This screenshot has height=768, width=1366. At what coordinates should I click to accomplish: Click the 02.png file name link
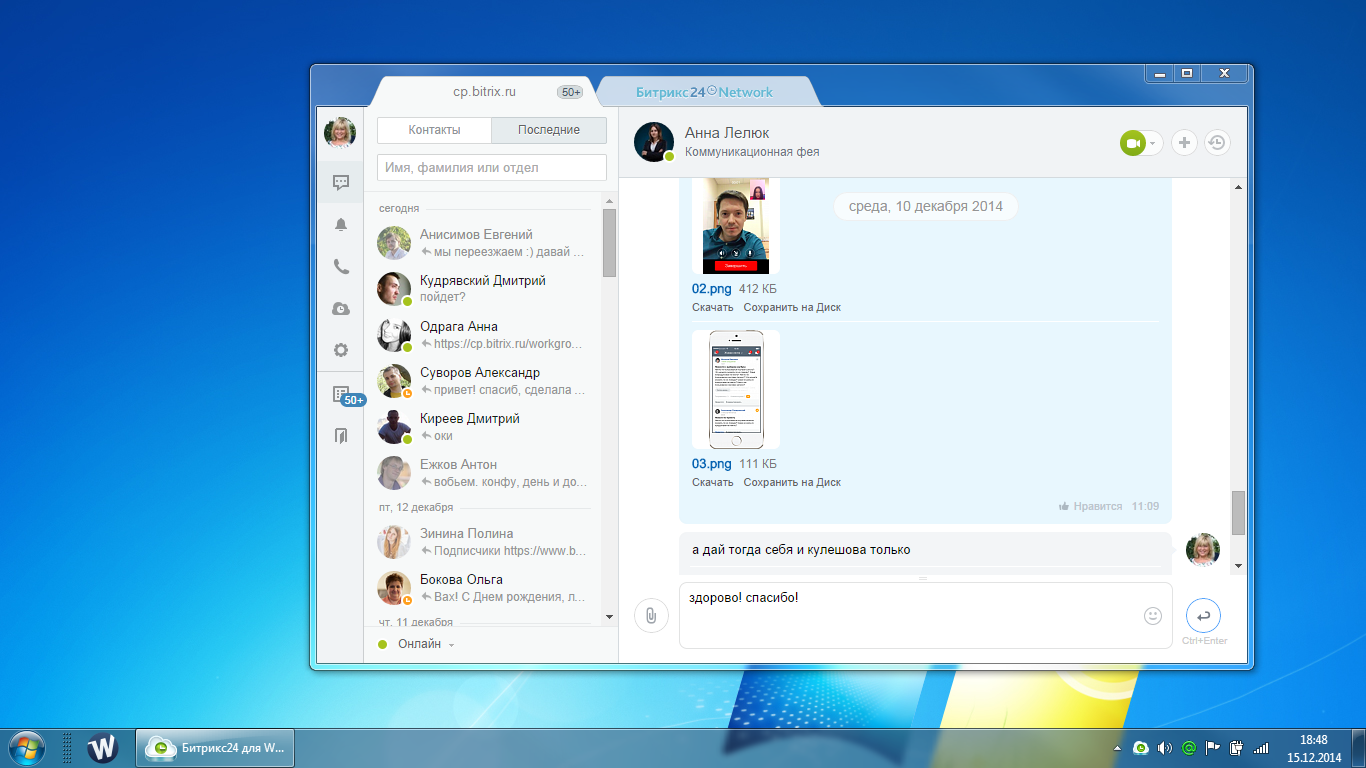(x=712, y=288)
